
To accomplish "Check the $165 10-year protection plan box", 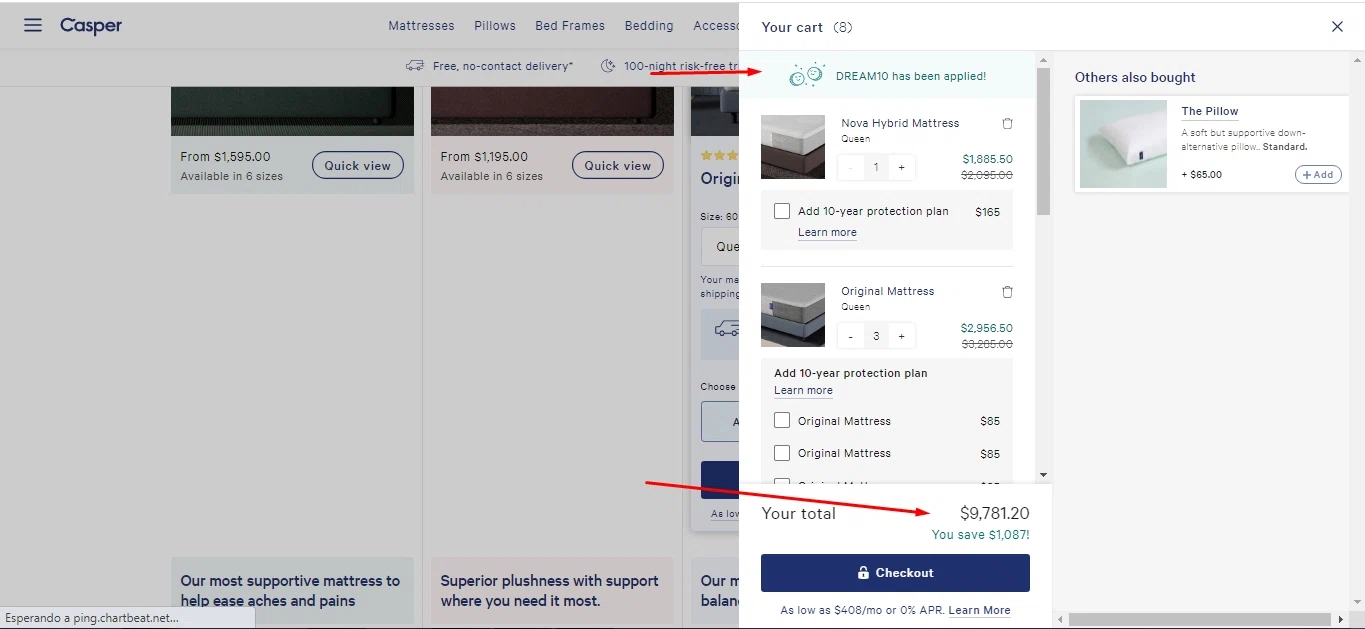I will point(782,211).
